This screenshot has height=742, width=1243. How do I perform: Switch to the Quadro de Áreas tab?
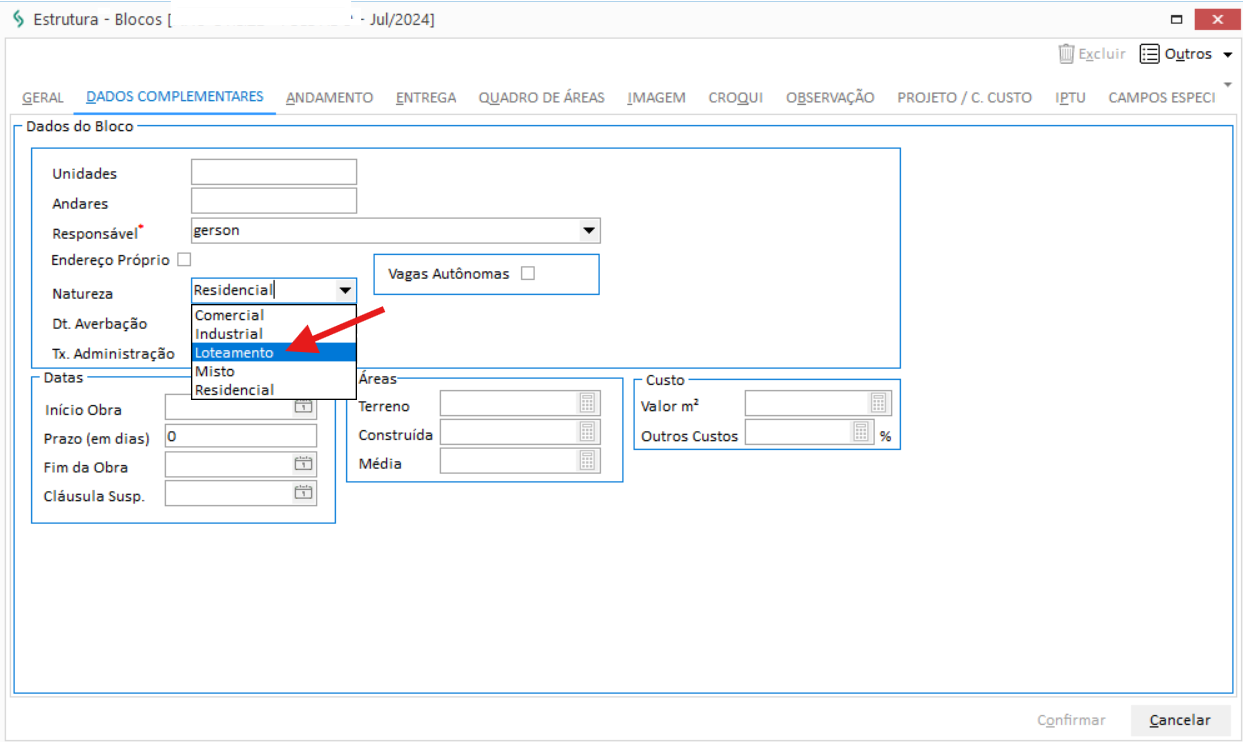[541, 98]
